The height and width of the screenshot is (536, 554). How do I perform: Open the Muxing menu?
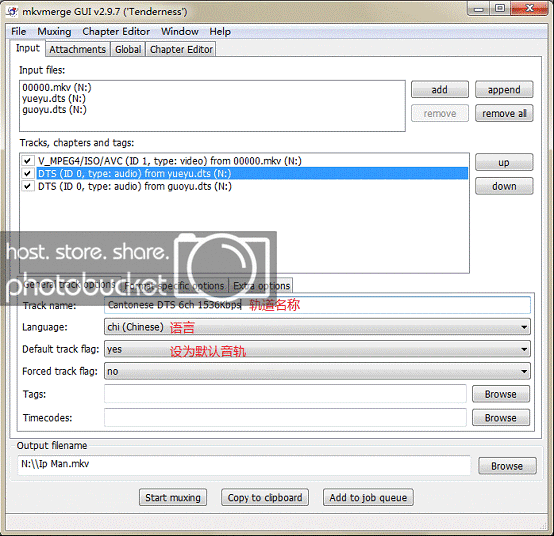pos(54,31)
